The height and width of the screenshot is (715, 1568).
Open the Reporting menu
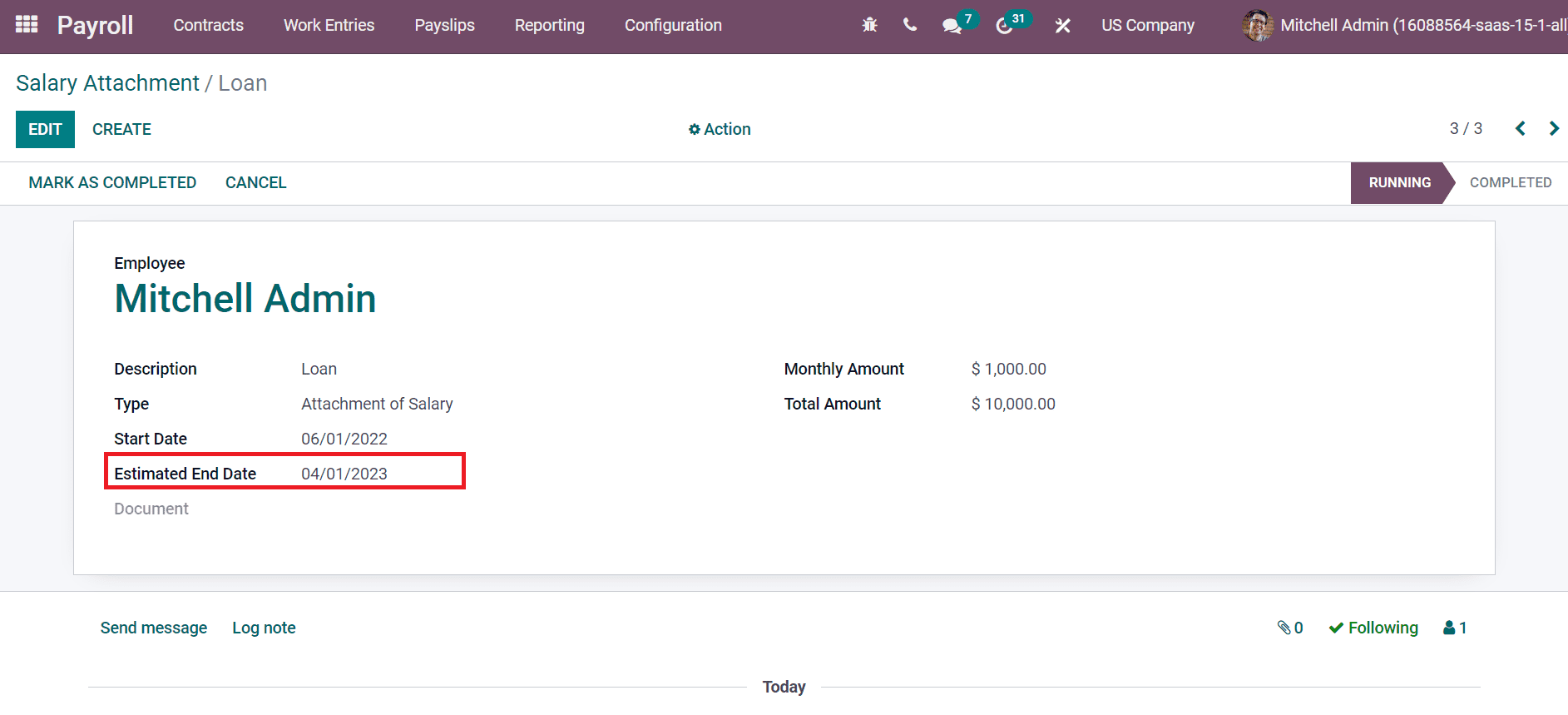[549, 25]
